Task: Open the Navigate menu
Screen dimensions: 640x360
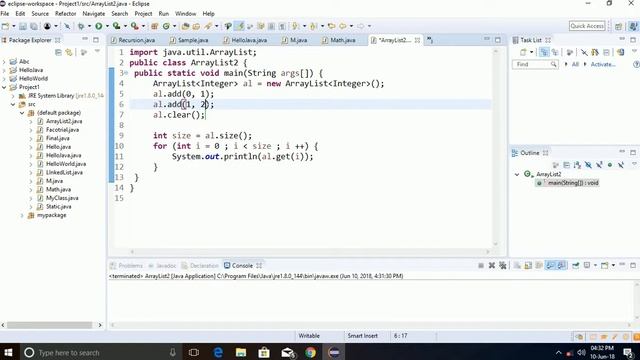Action: (94, 13)
